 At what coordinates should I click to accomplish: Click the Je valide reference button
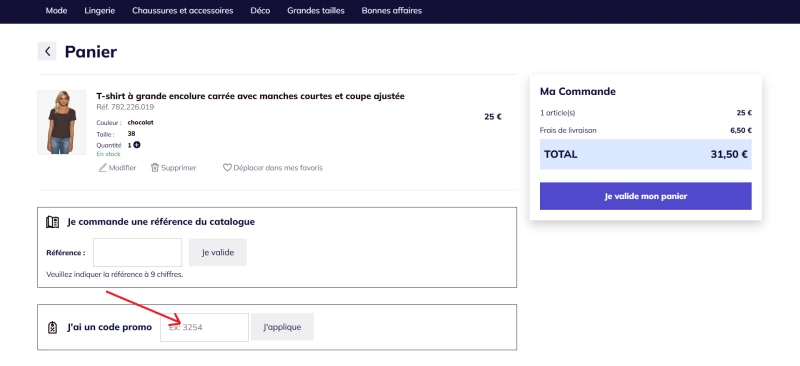coord(218,252)
